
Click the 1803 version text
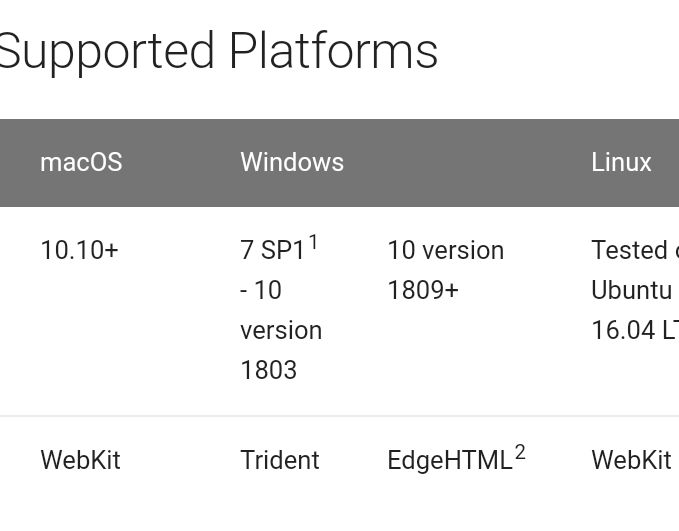(x=268, y=370)
